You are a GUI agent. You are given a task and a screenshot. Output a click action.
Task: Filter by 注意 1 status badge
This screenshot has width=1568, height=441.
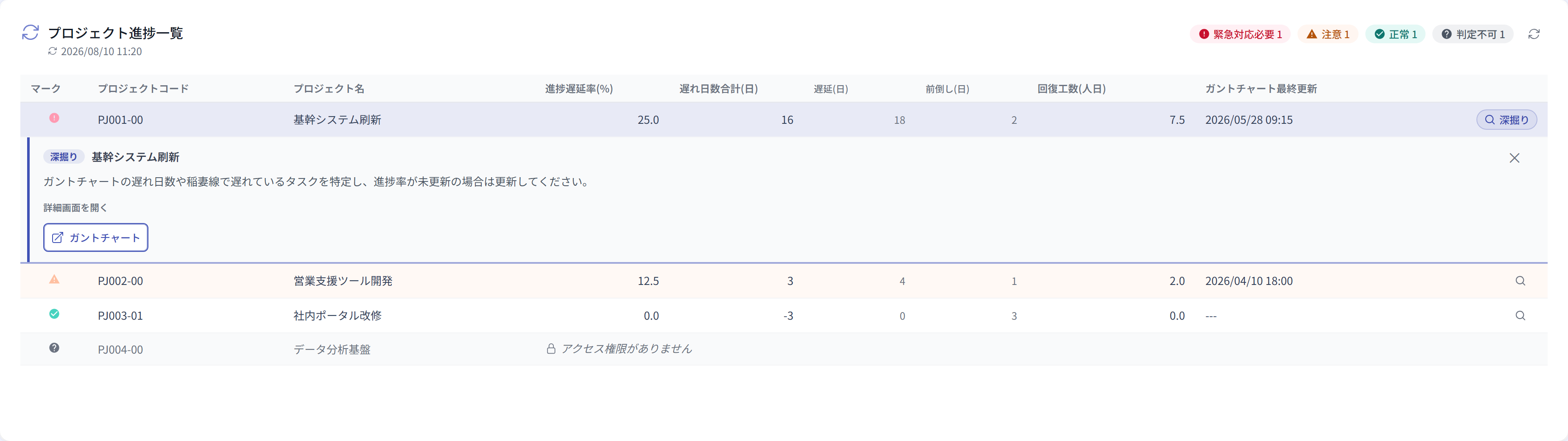[1328, 34]
